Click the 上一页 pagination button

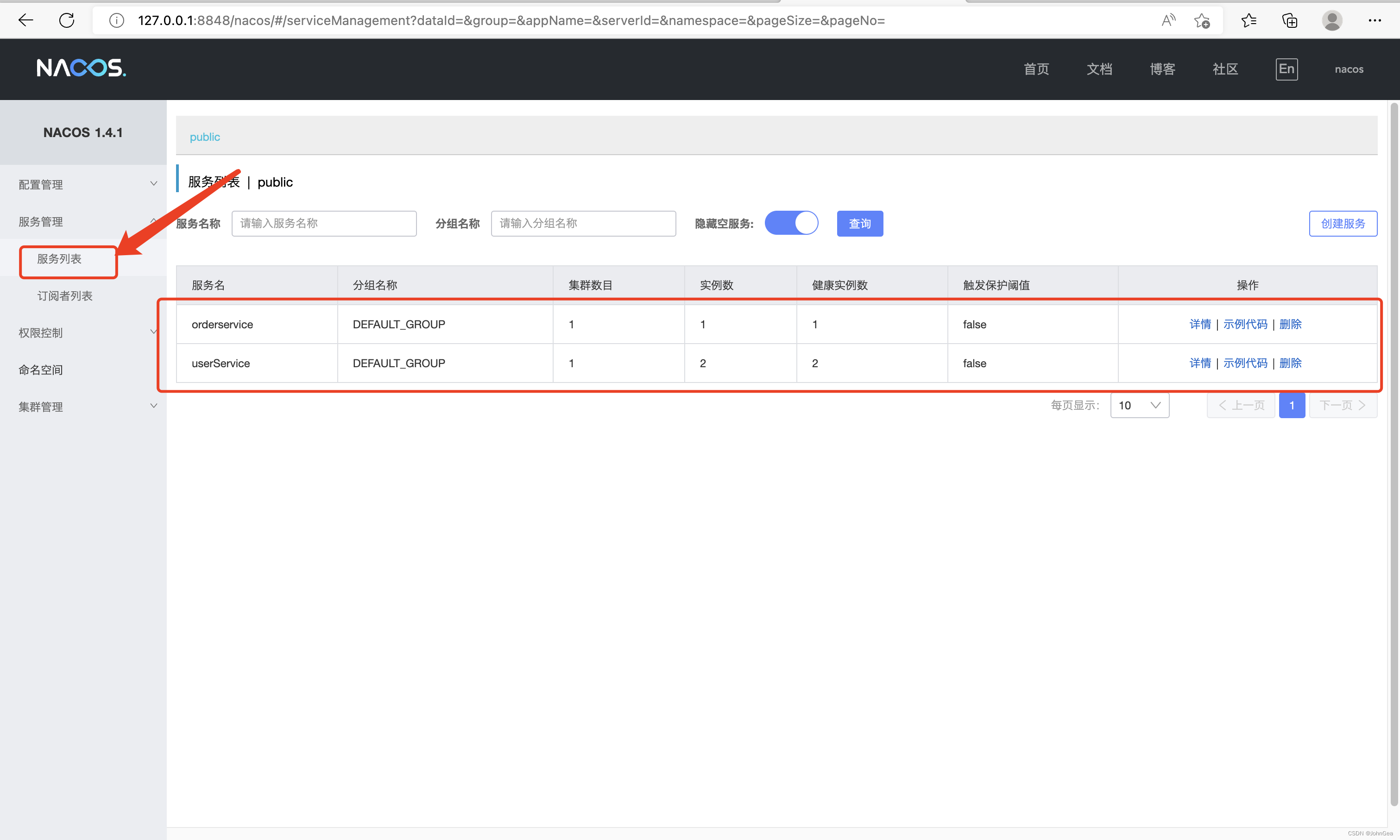(x=1241, y=405)
